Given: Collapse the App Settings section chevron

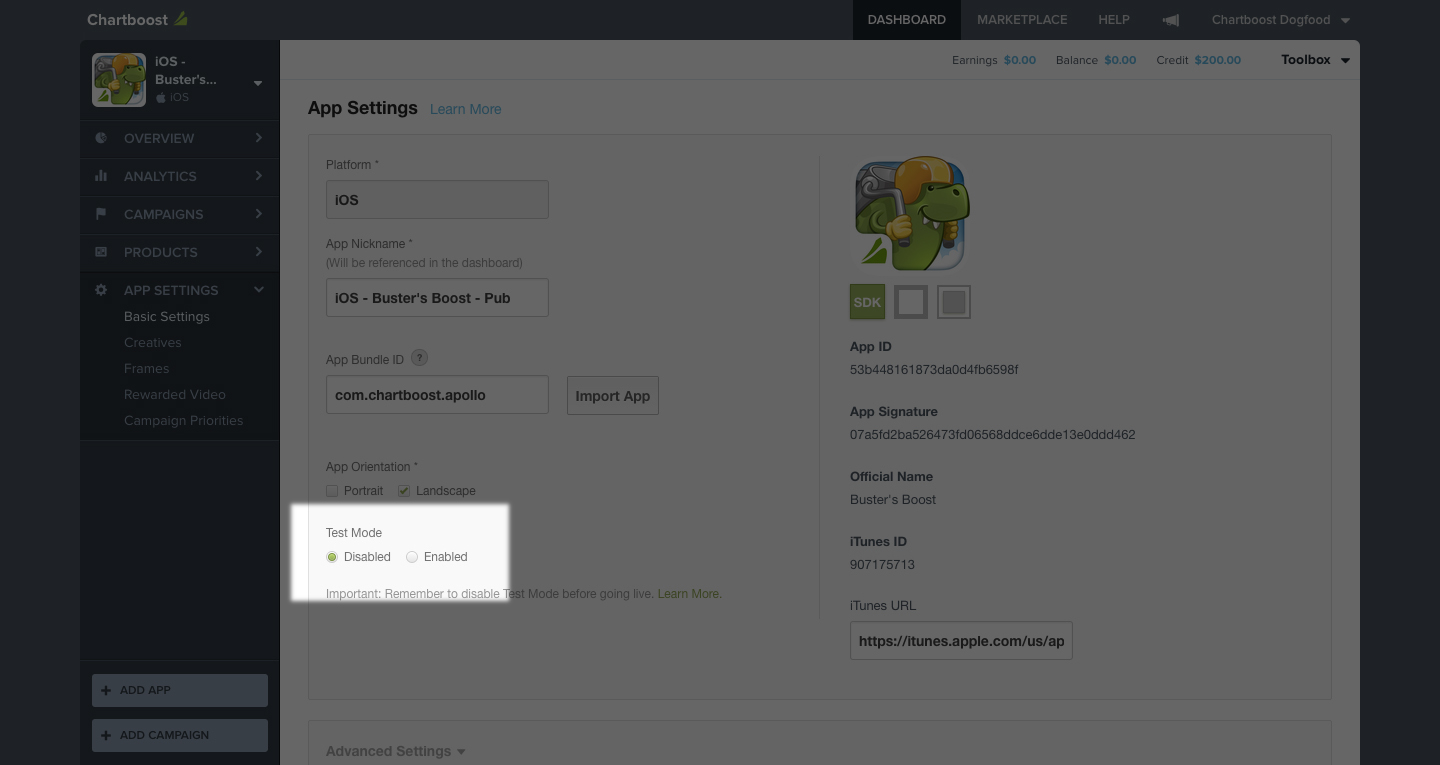Looking at the screenshot, I should [259, 290].
